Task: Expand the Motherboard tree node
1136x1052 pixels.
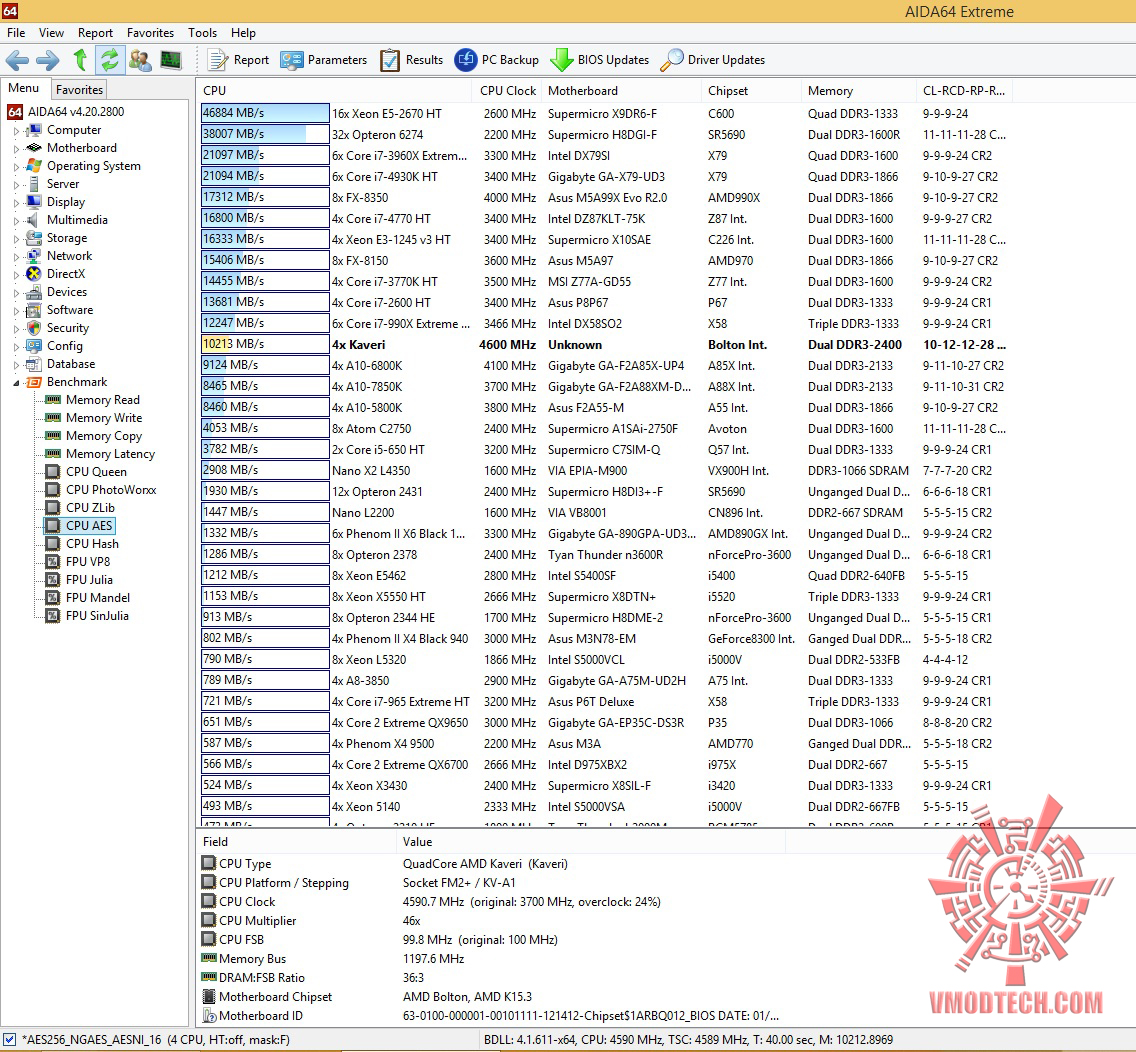Action: [x=17, y=149]
